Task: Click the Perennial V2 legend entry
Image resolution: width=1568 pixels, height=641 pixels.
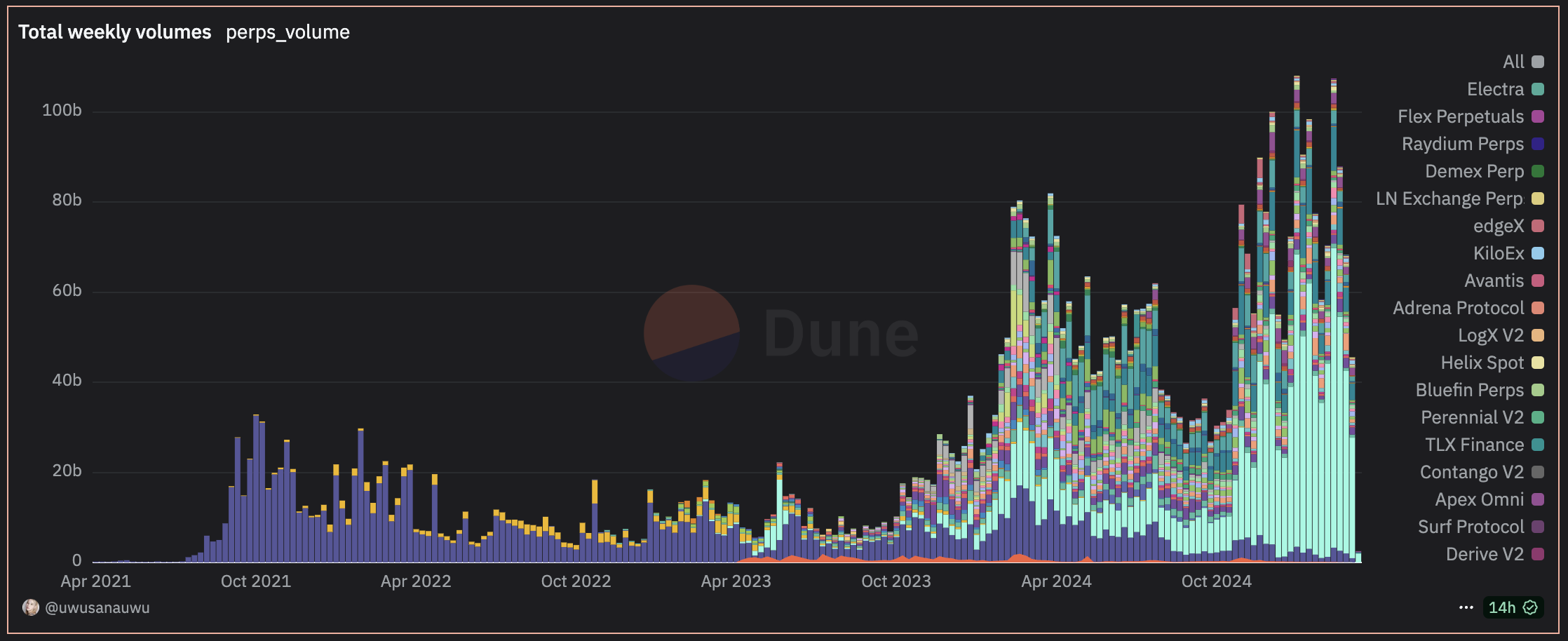Action: (1482, 417)
